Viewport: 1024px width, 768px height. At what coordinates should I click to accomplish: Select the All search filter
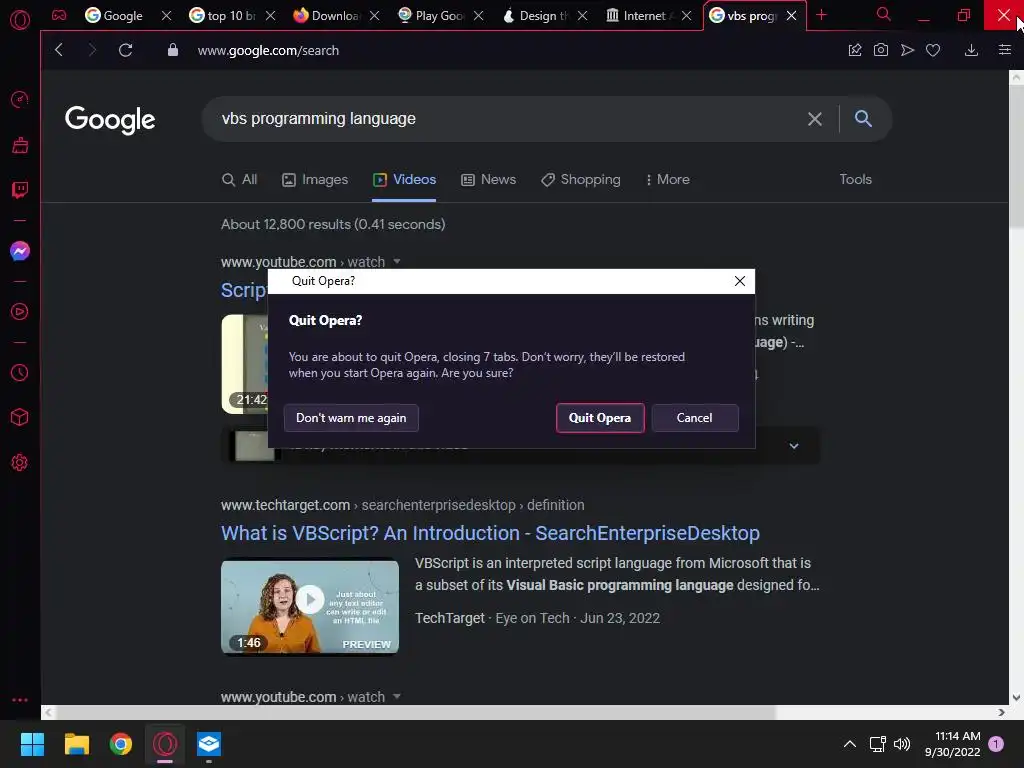(x=240, y=180)
